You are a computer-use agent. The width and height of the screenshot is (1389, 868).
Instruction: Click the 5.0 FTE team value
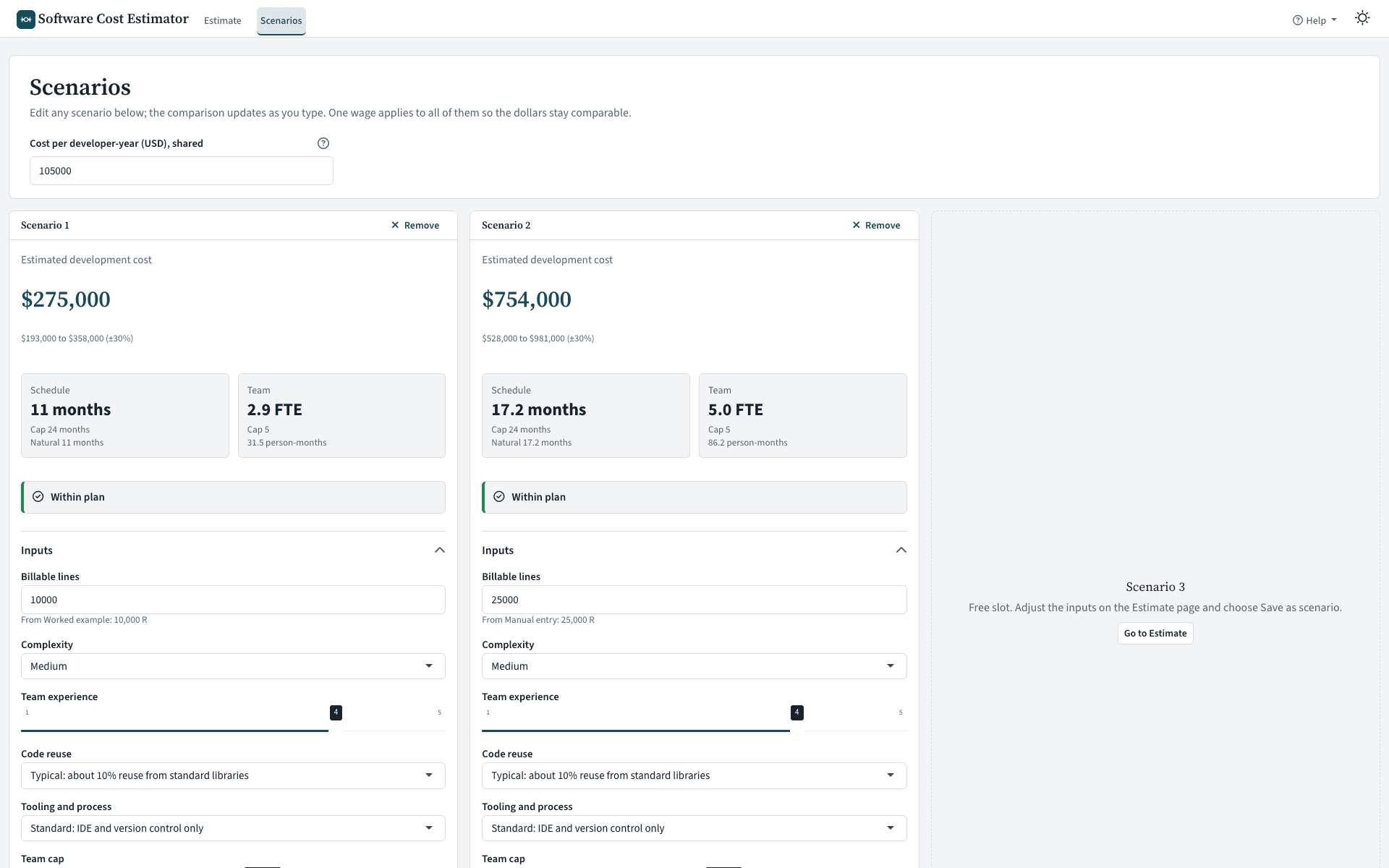point(736,409)
